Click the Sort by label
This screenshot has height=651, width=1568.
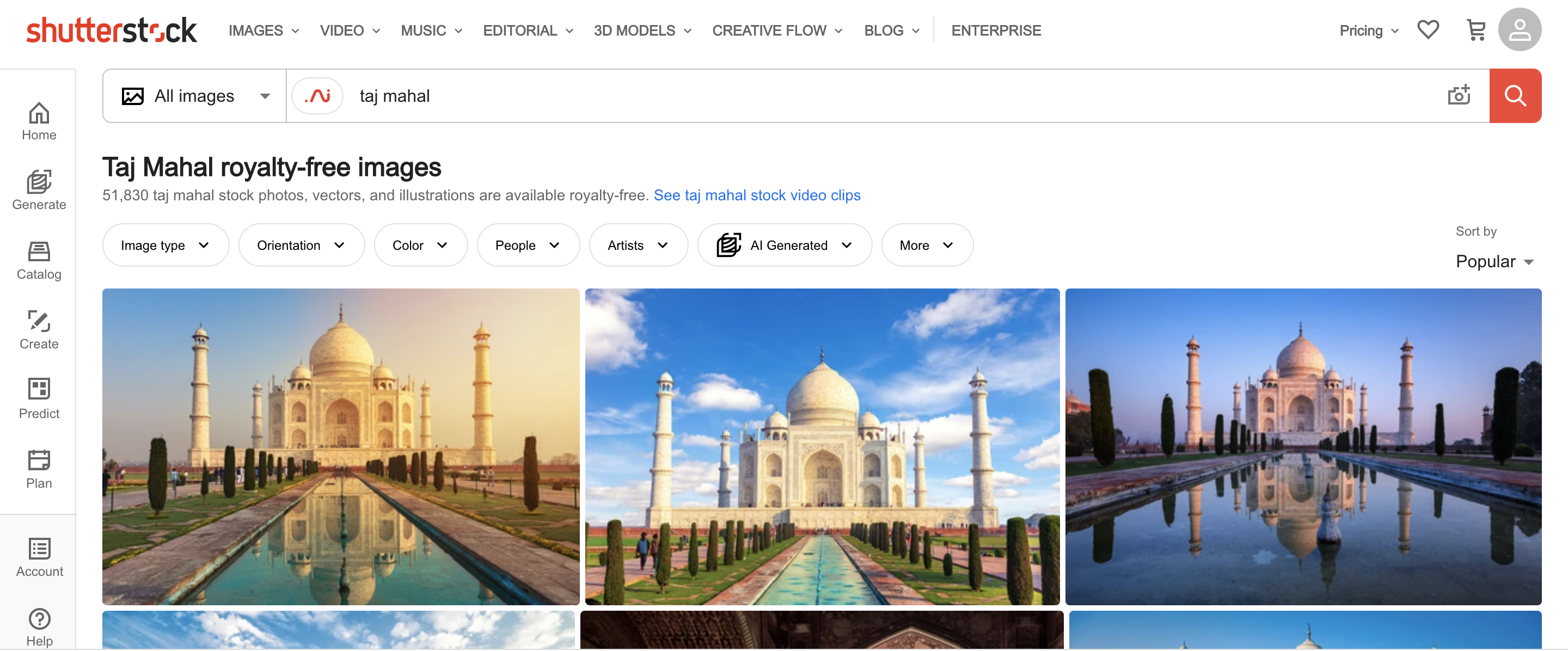point(1475,231)
